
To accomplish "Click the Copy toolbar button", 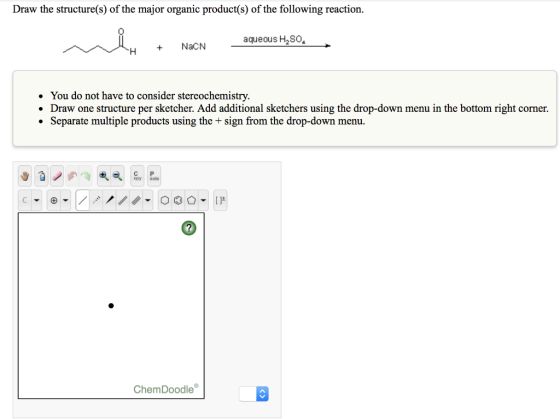I will tap(137, 176).
